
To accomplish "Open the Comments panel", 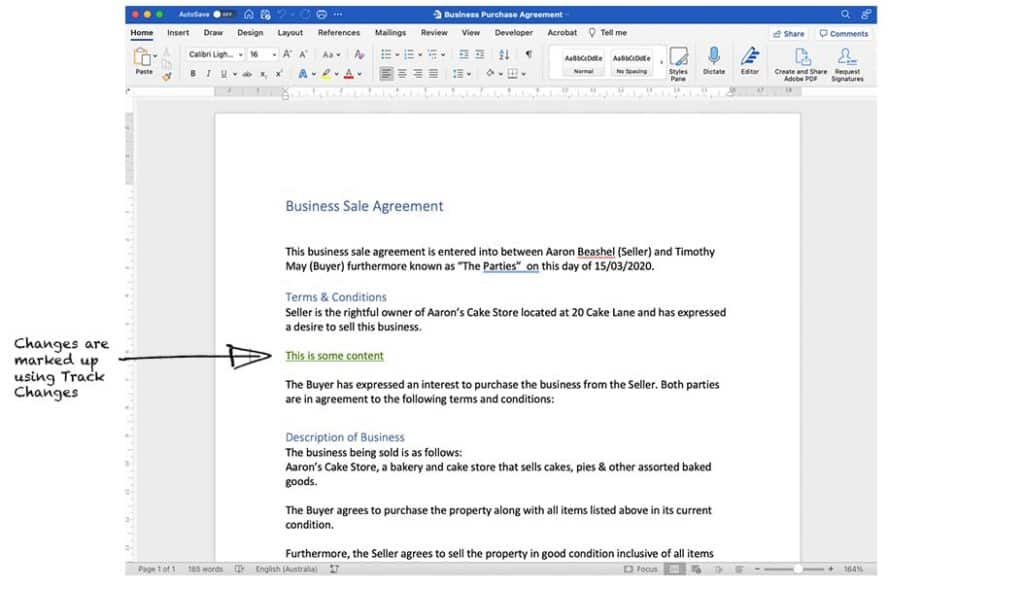I will (x=845, y=33).
